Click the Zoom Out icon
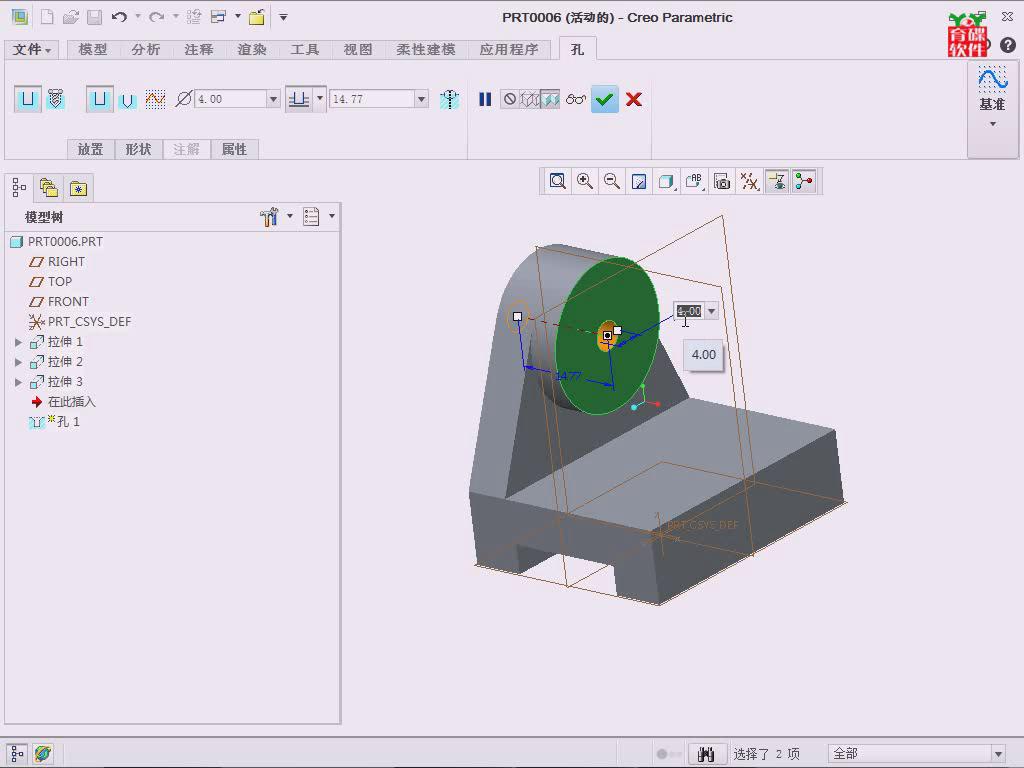Screen dimensions: 1024x768 pos(612,182)
